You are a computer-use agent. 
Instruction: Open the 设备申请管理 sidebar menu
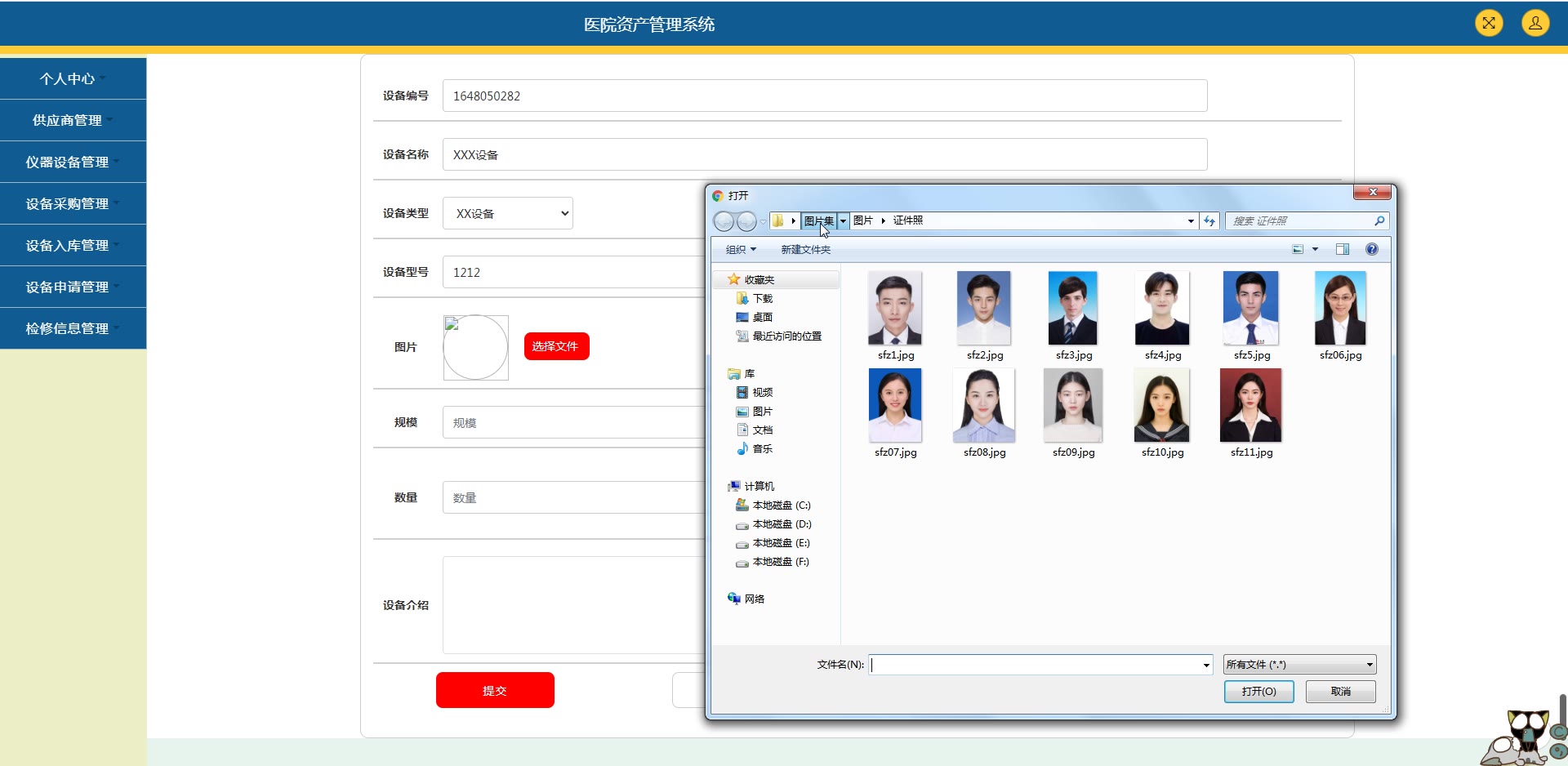pos(73,287)
